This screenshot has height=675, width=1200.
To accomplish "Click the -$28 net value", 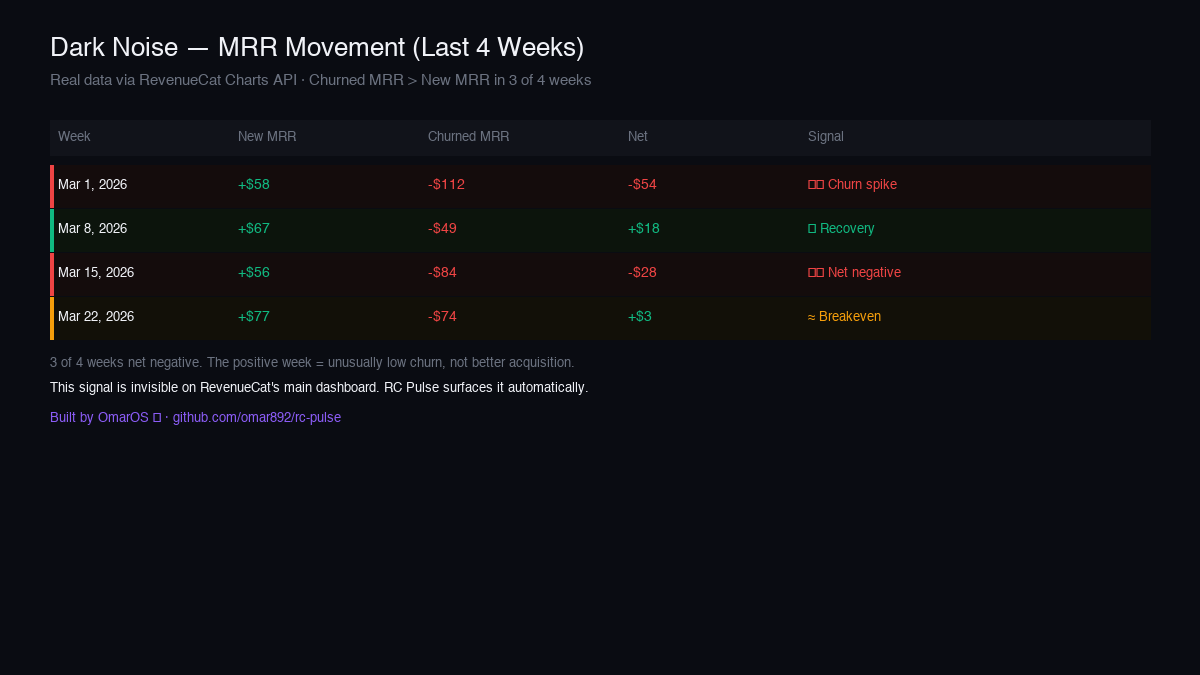I will [642, 273].
